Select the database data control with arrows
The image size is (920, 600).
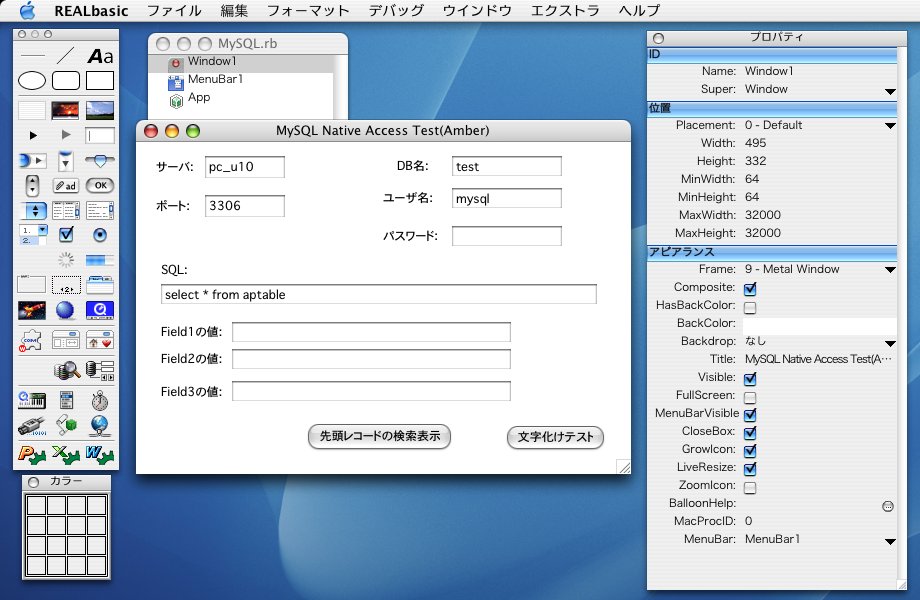point(100,370)
